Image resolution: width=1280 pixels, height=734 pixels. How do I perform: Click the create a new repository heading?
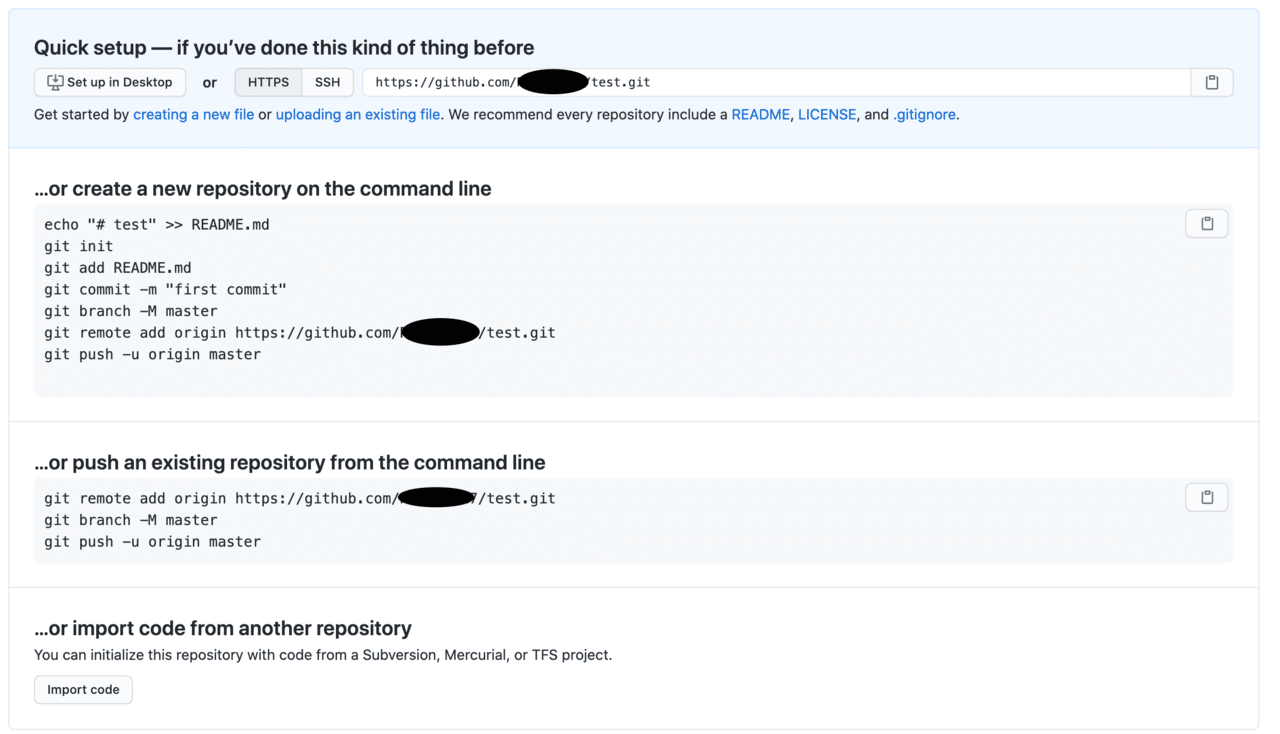tap(263, 188)
